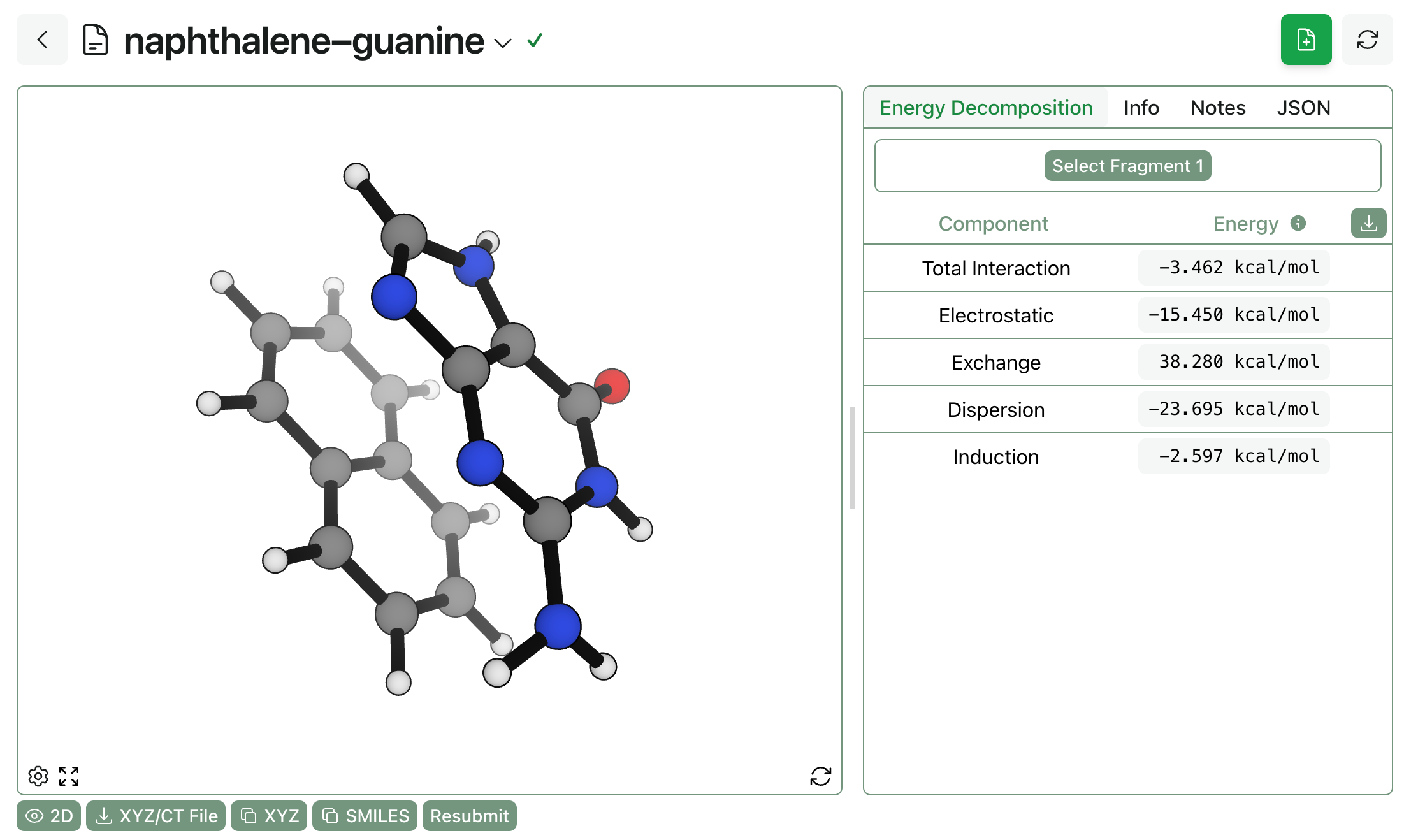1411x840 pixels.
Task: Copy SMILES string
Action: tap(365, 816)
